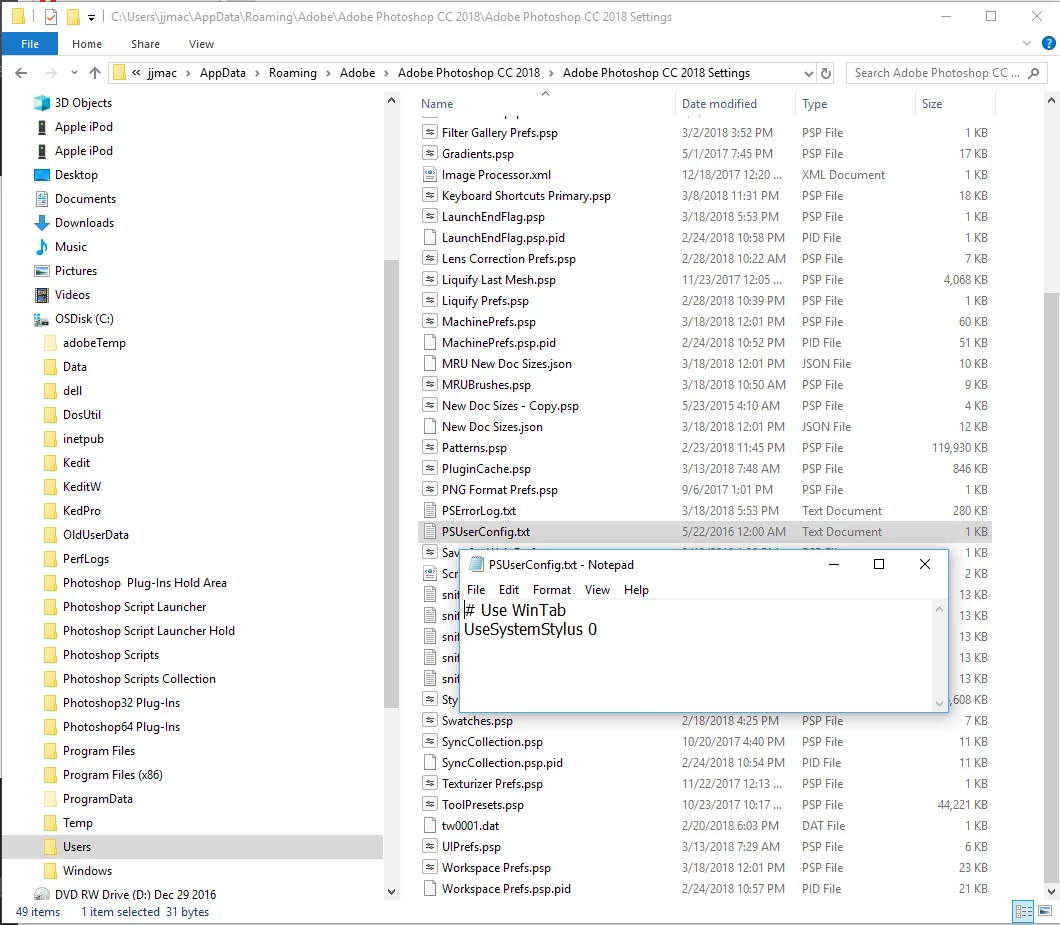Select Swatches.psp file icon

[429, 720]
